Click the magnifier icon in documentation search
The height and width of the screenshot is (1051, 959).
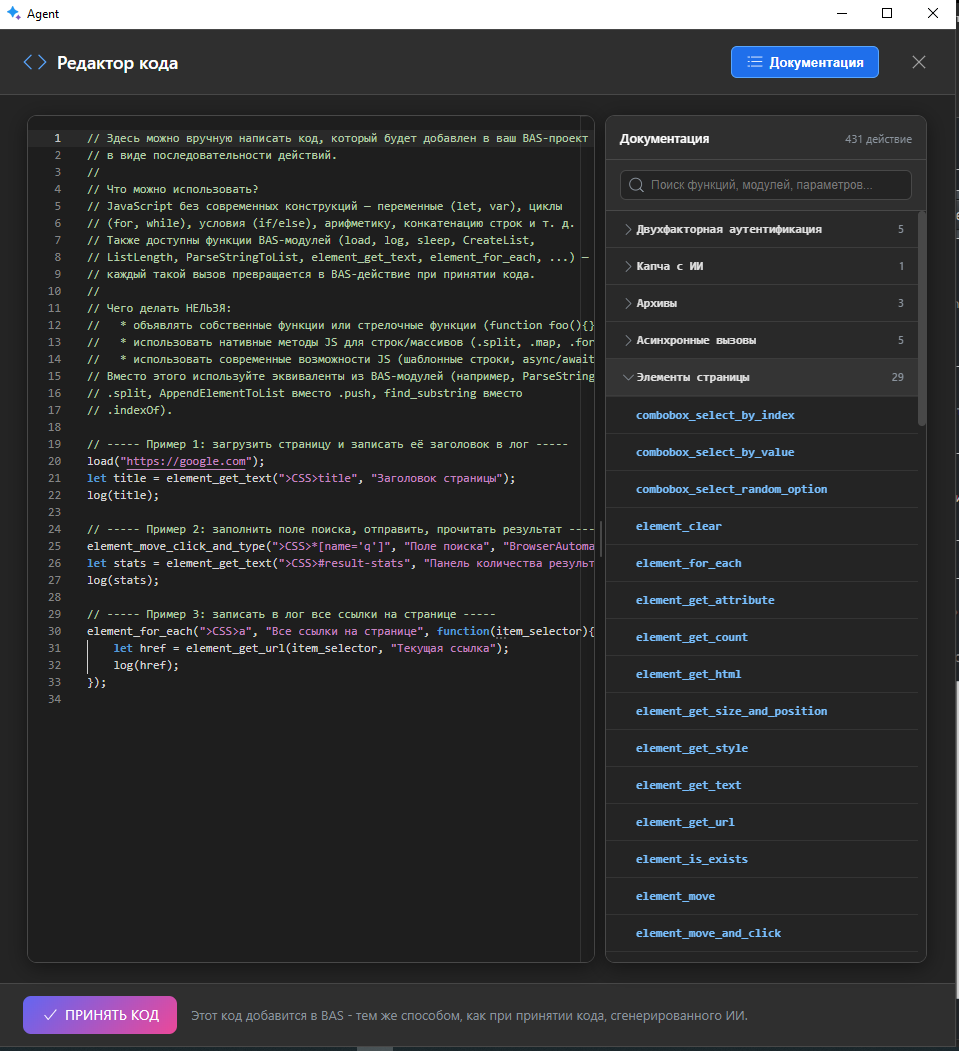pos(636,185)
